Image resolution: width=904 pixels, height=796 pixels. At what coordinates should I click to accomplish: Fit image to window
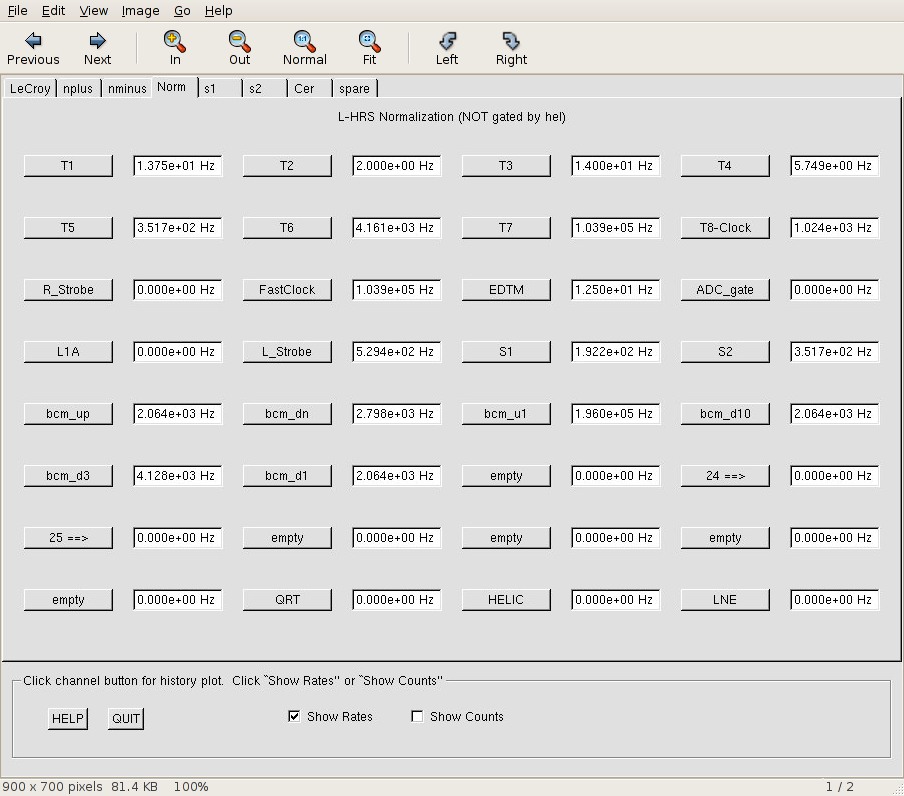(369, 48)
